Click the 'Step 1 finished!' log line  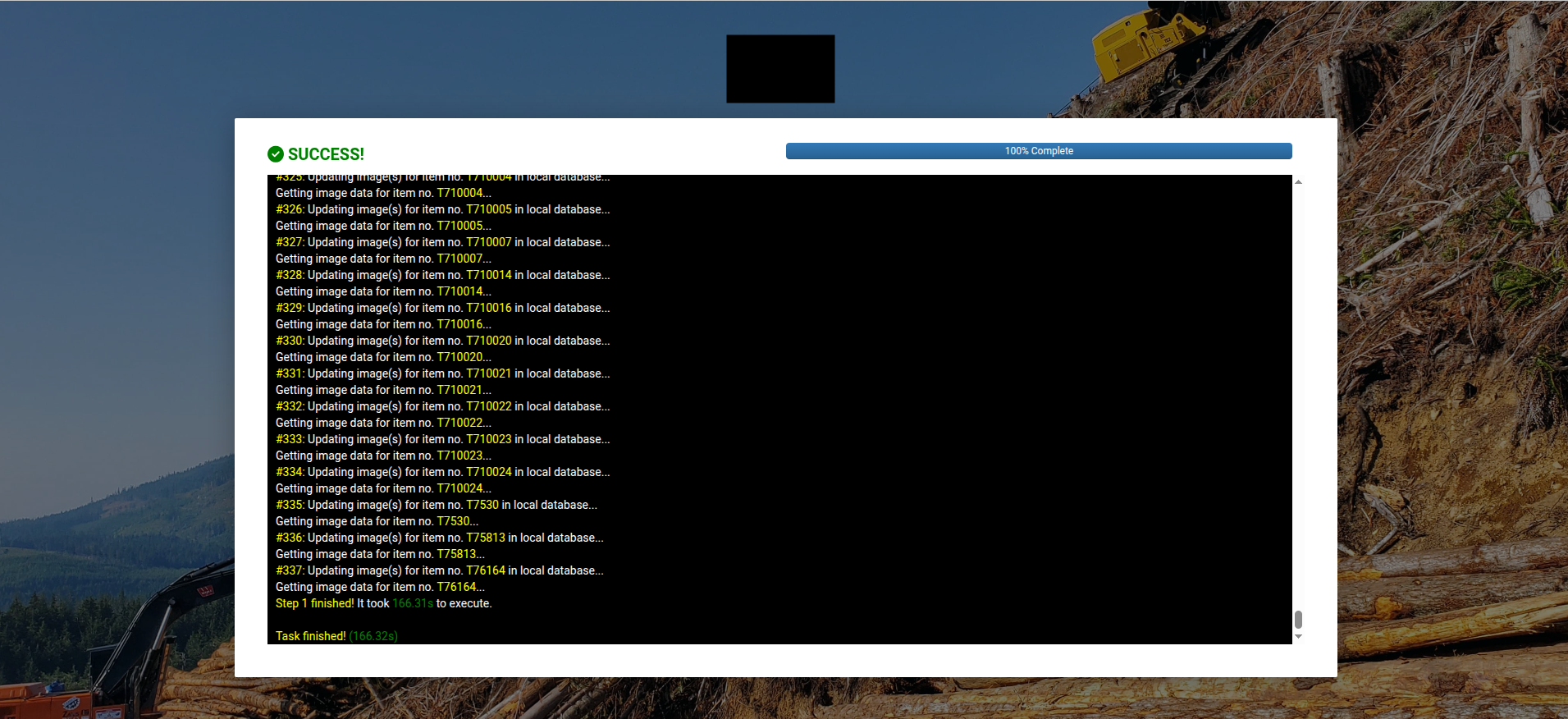(384, 603)
